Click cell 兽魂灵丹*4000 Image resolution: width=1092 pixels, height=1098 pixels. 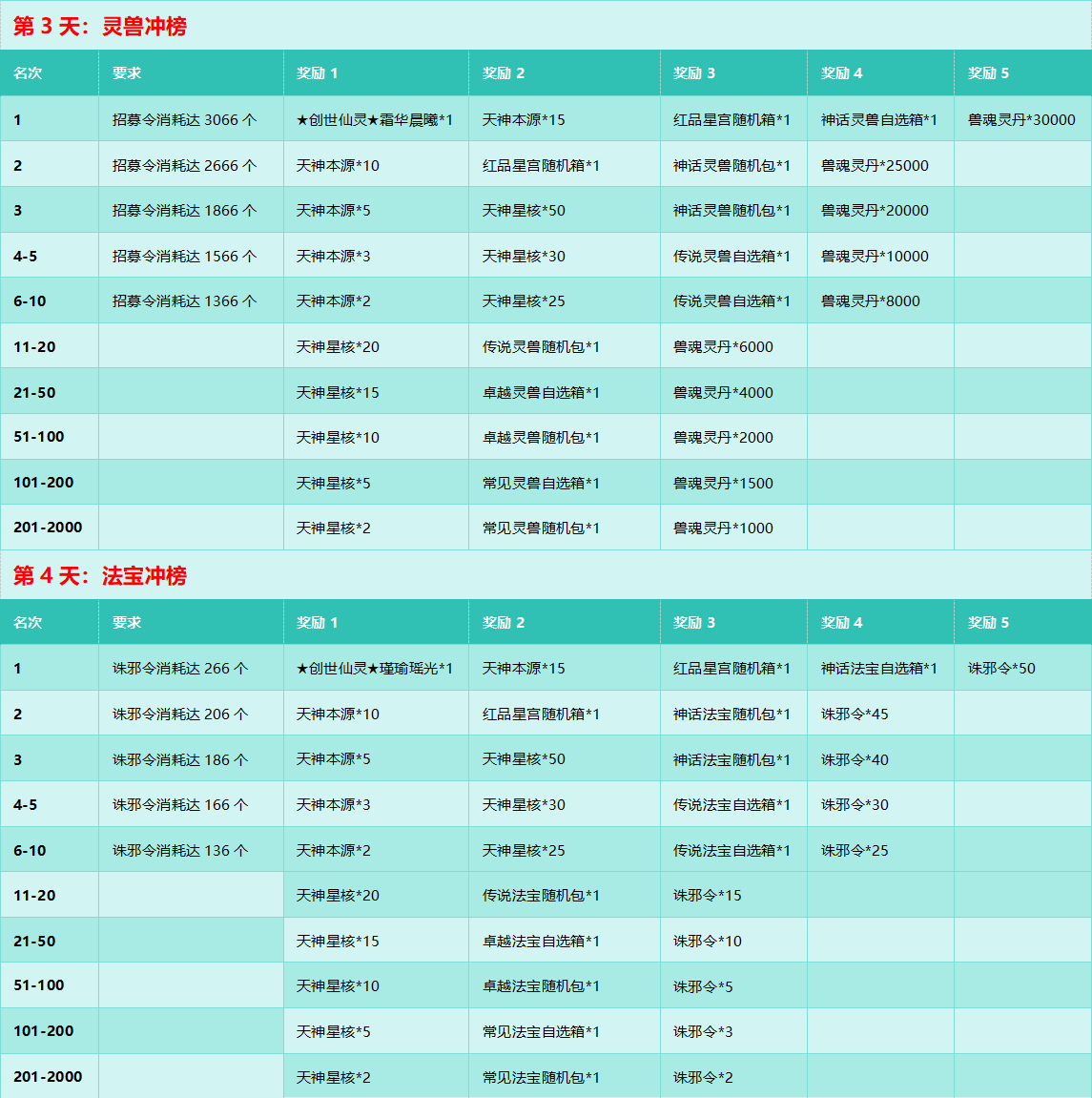point(723,393)
